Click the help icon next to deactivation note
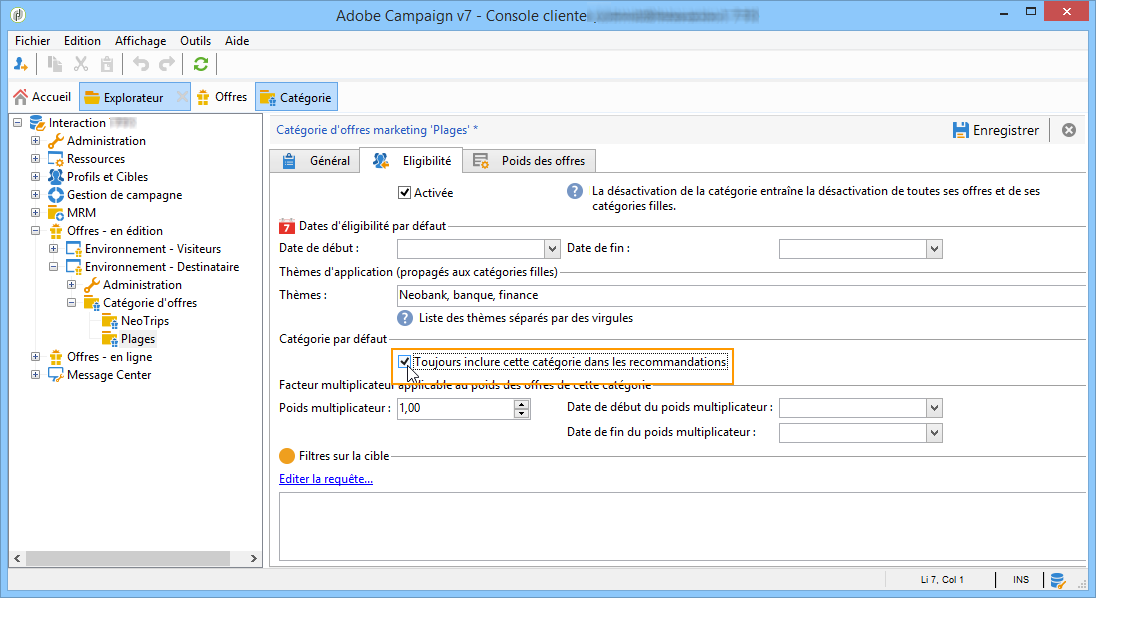 tap(574, 191)
